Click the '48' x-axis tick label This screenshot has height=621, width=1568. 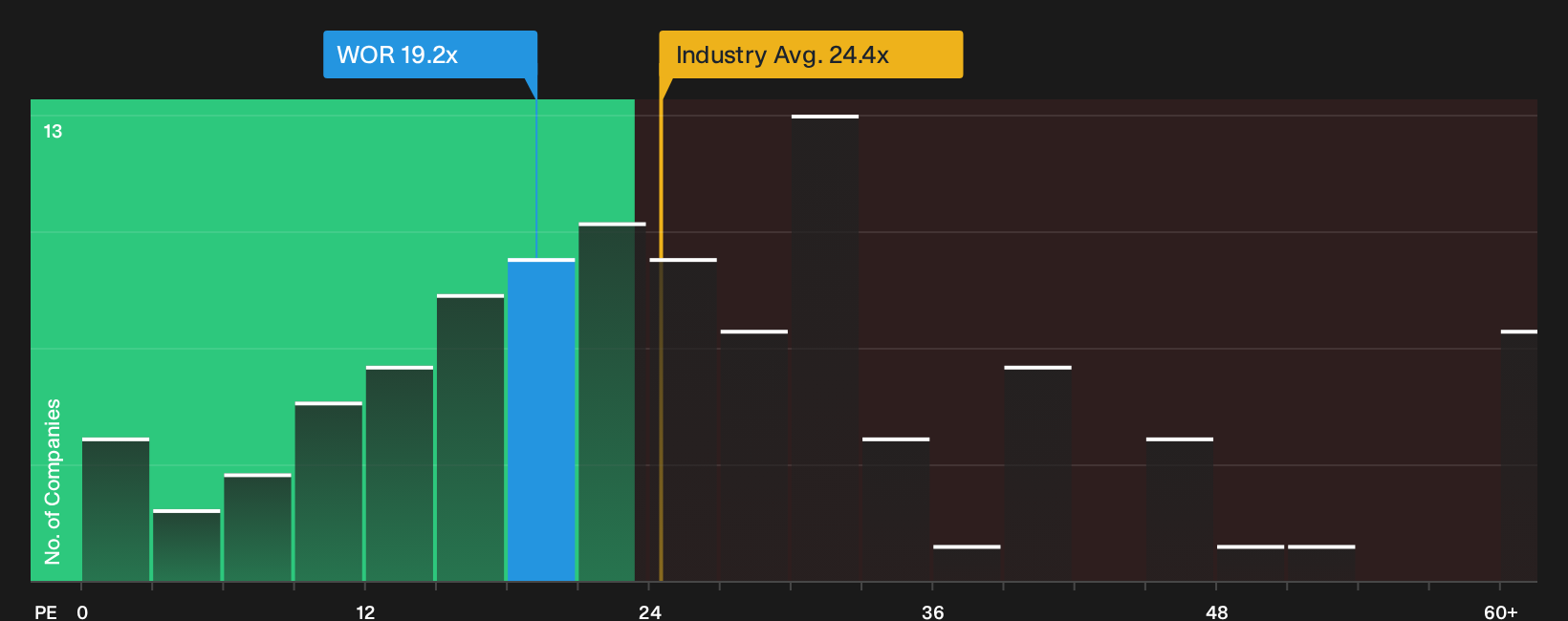pos(1216,611)
